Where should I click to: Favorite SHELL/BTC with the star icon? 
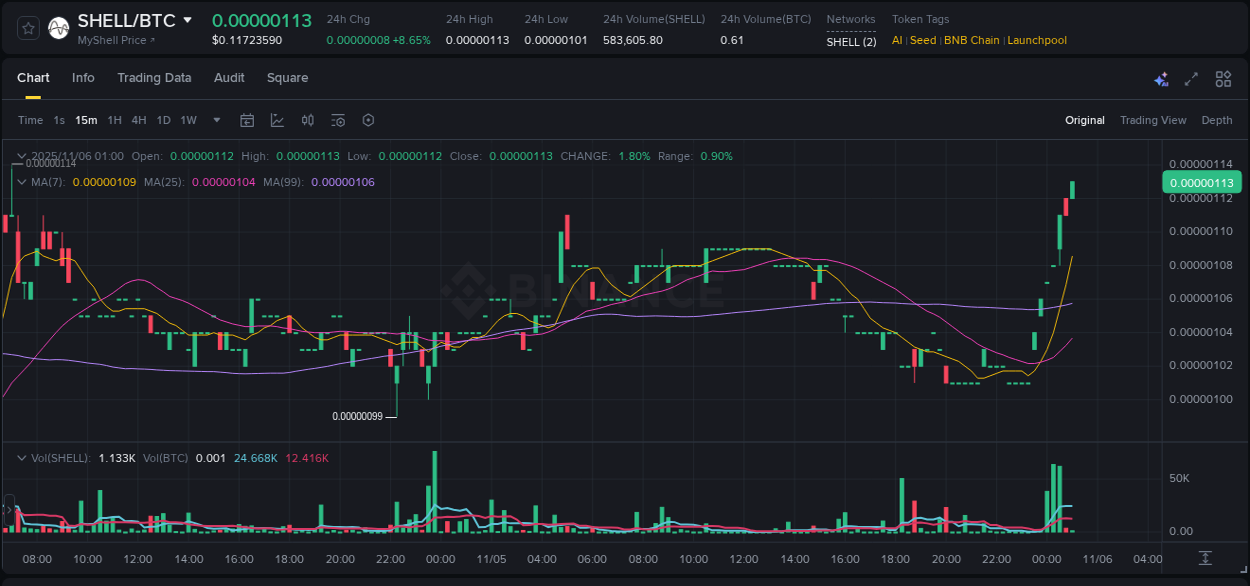pos(27,27)
